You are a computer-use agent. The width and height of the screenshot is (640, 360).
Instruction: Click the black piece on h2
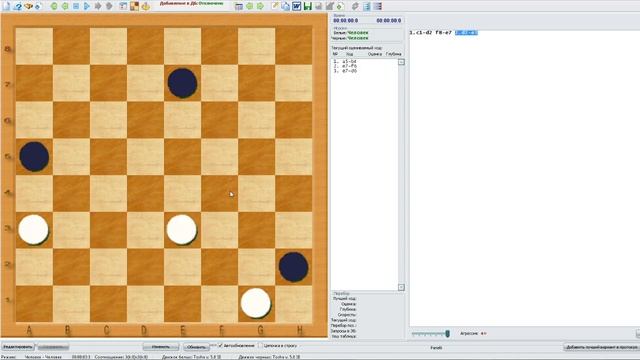[293, 267]
